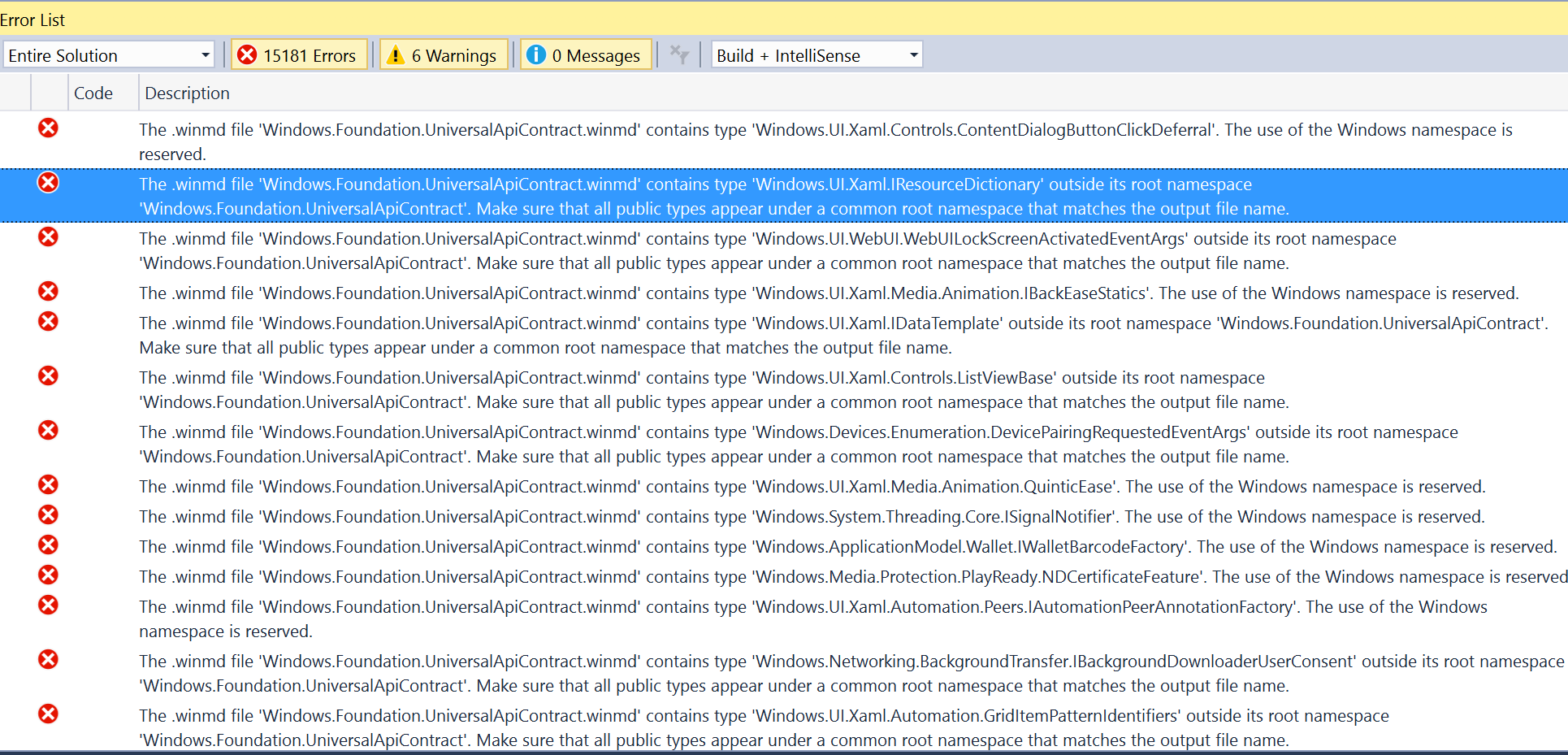Select the QuinticEase error description
Viewport: 1568px width, 755px height.
coord(812,486)
